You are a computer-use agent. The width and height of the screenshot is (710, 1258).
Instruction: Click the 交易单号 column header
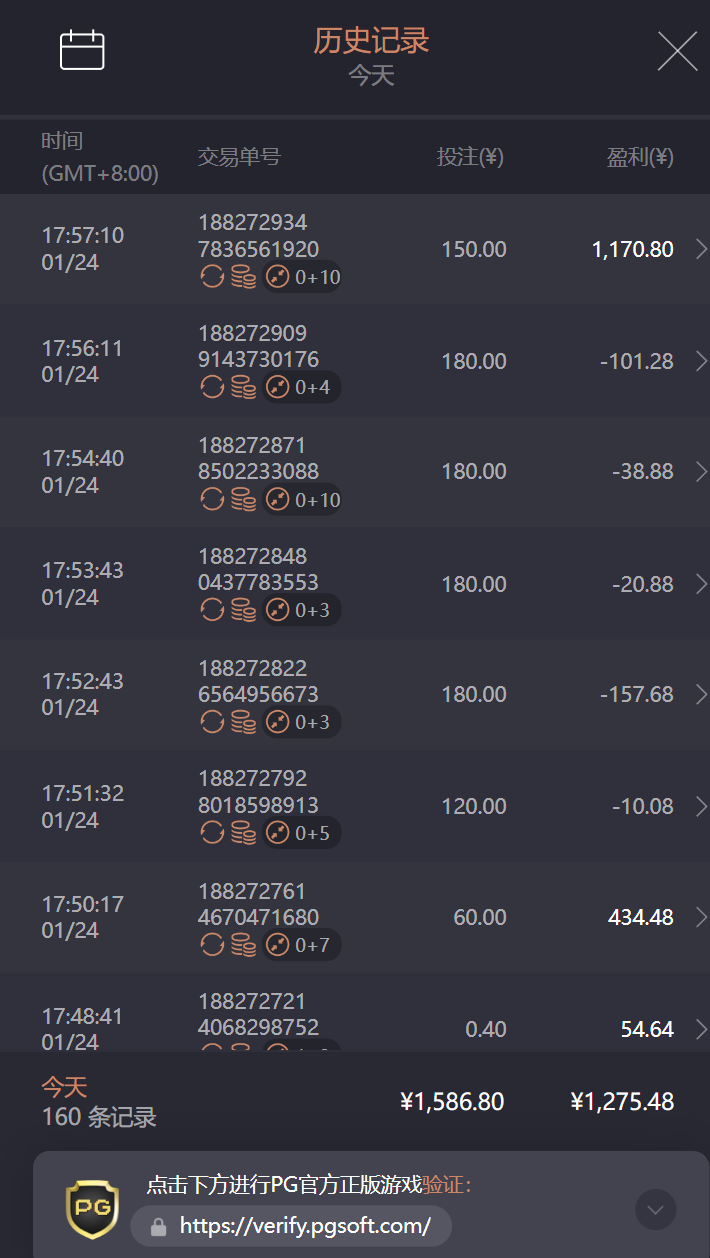pyautogui.click(x=238, y=157)
